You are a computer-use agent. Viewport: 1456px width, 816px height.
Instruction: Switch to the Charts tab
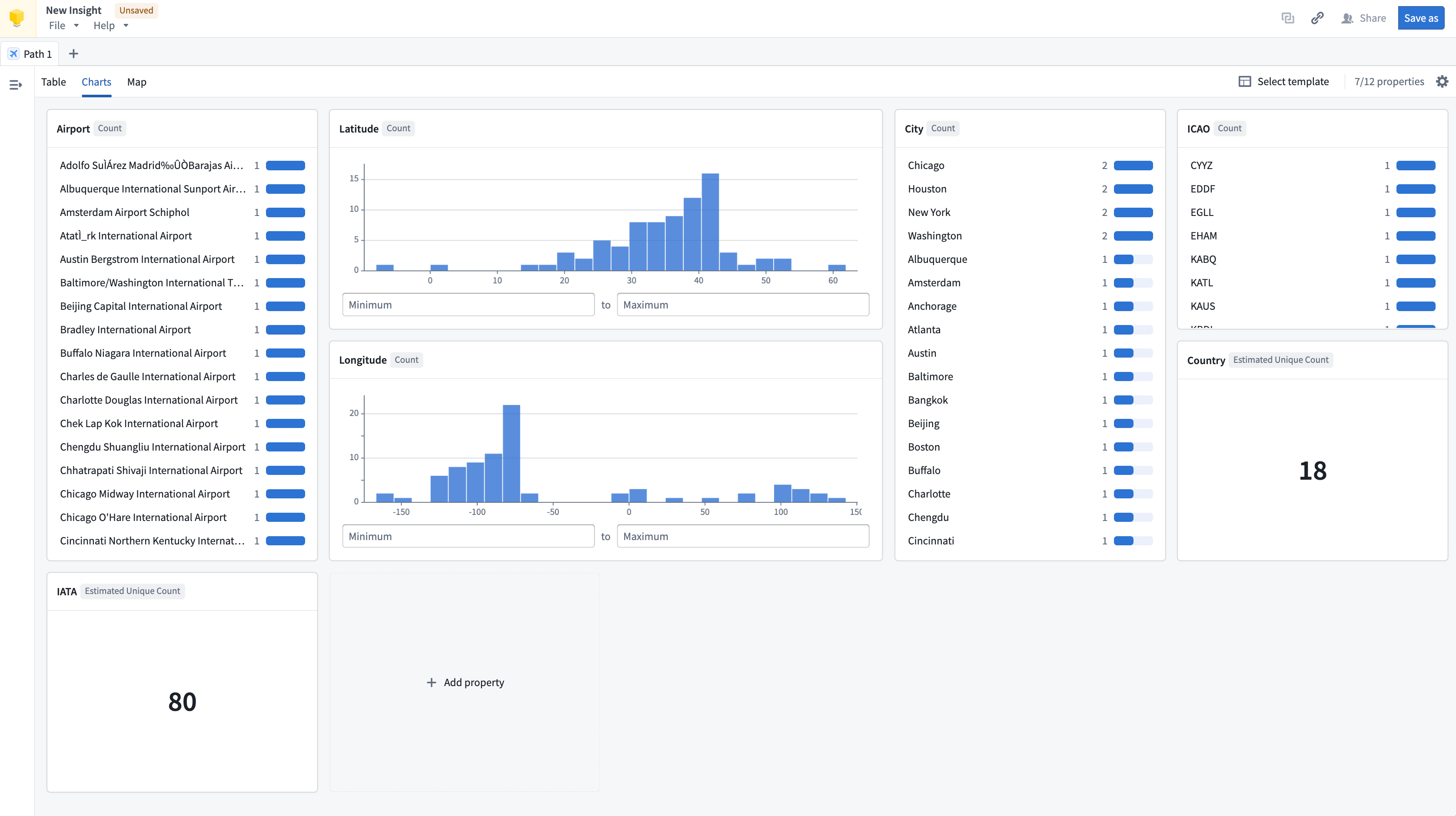96,82
